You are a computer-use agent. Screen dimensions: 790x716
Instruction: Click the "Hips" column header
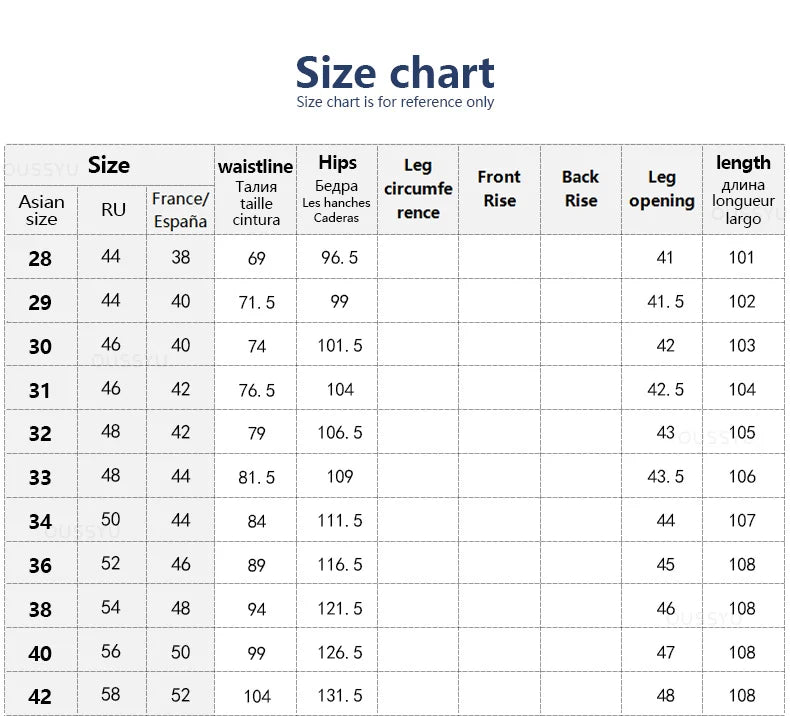[x=337, y=189]
